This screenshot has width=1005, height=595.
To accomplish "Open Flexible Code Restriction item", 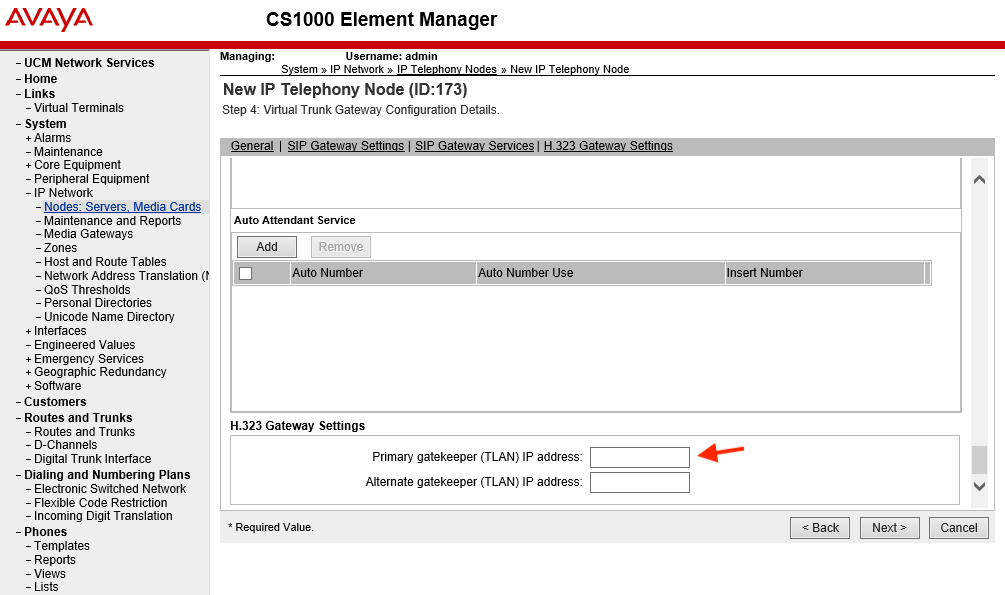I will (x=101, y=503).
